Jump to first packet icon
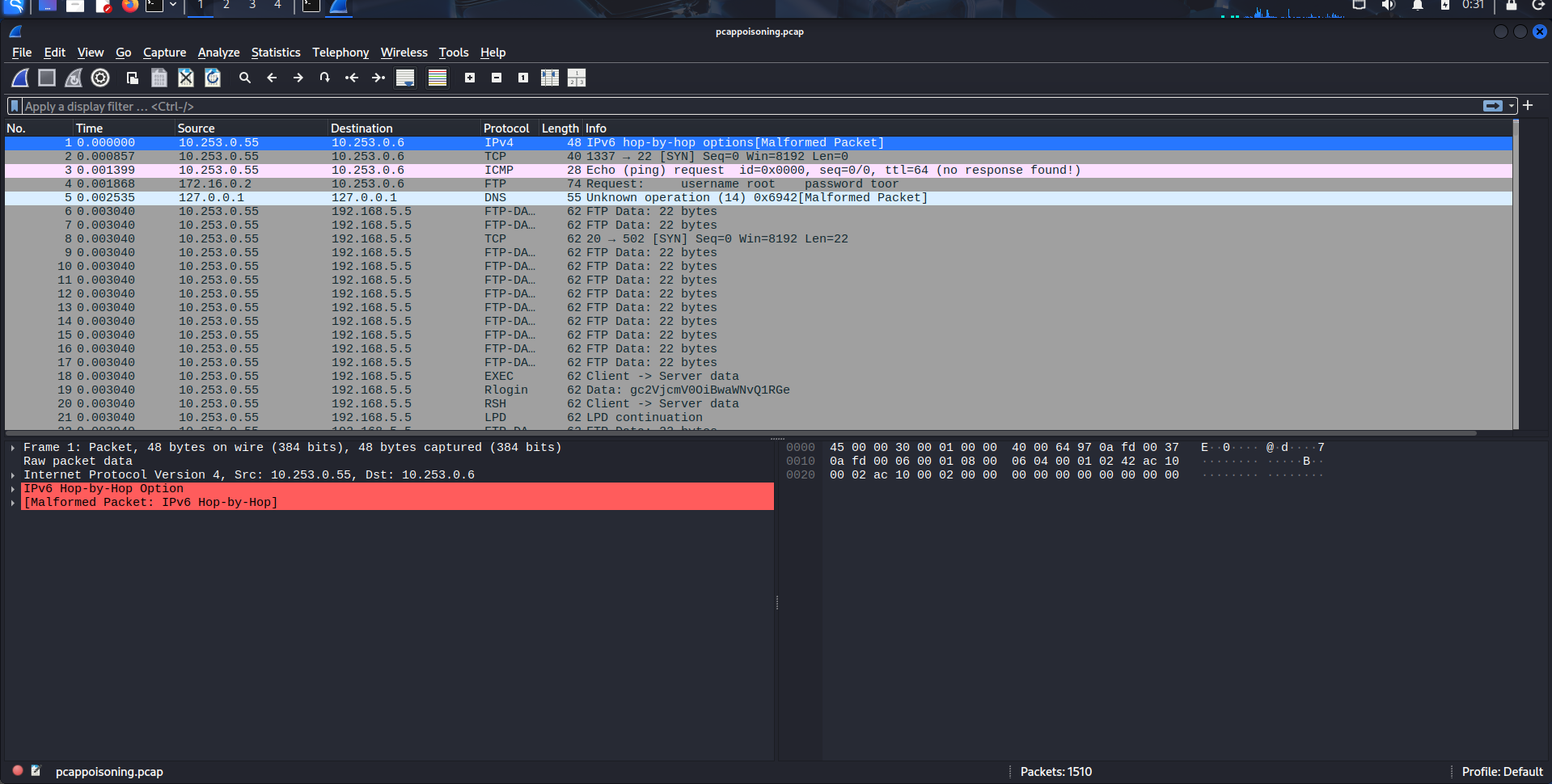This screenshot has height=784, width=1552. click(351, 78)
